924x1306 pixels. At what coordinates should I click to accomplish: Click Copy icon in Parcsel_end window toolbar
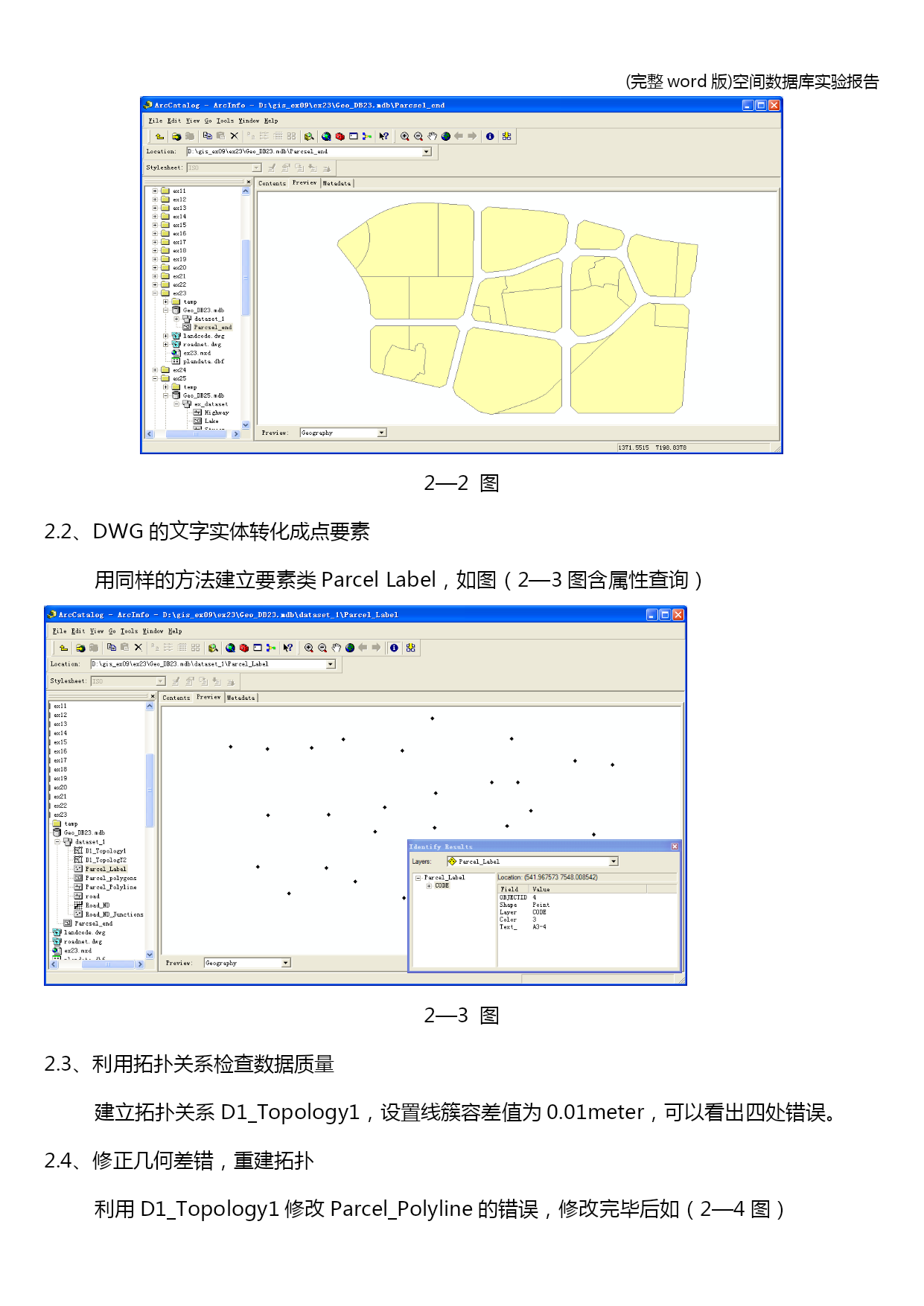coord(208,136)
